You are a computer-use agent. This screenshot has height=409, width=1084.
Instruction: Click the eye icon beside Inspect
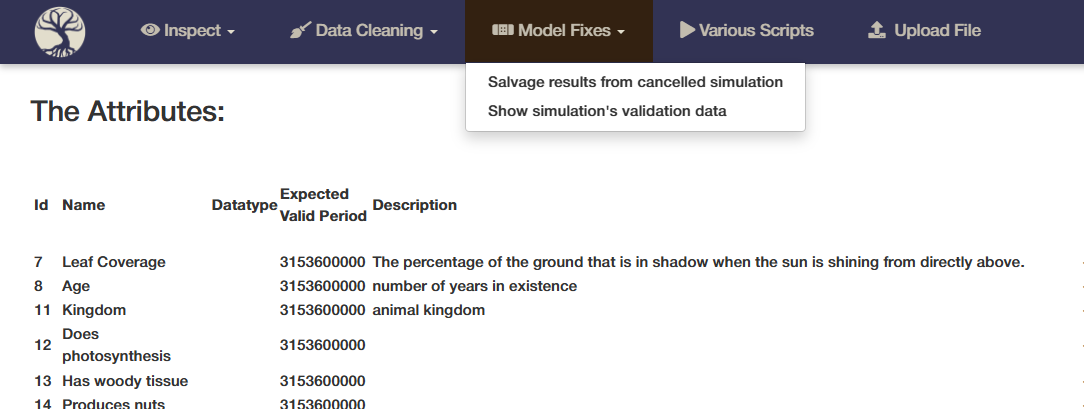coord(150,30)
